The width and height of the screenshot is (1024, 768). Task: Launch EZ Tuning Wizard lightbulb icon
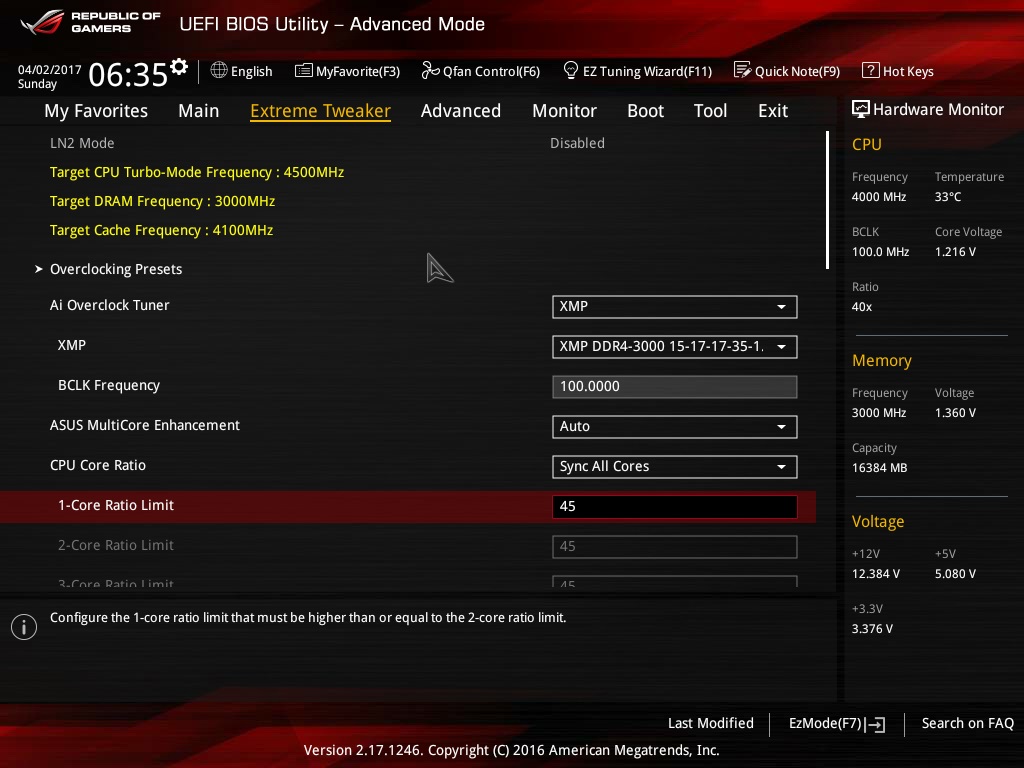pos(570,71)
